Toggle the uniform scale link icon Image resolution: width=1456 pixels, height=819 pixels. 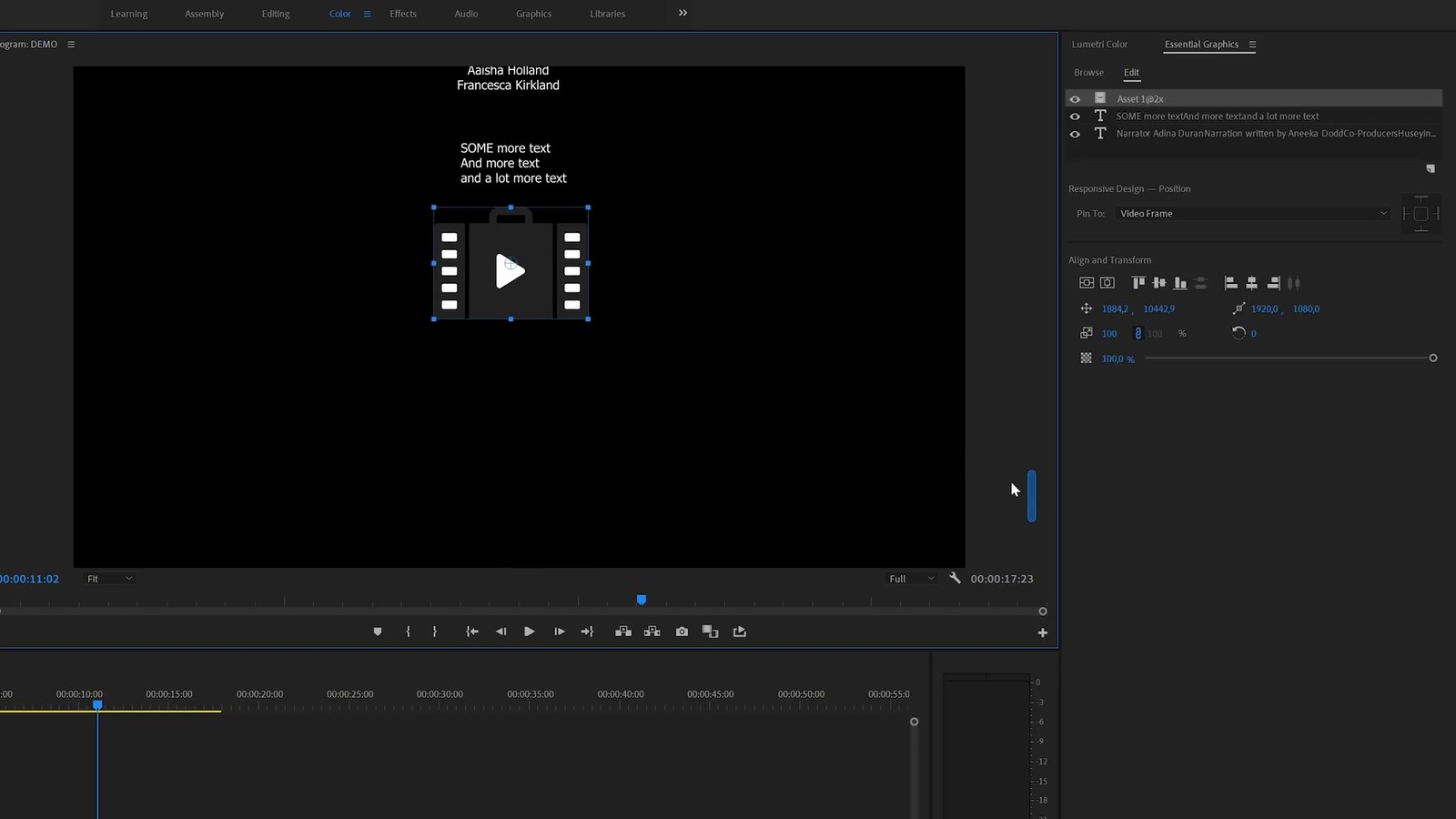click(1137, 334)
